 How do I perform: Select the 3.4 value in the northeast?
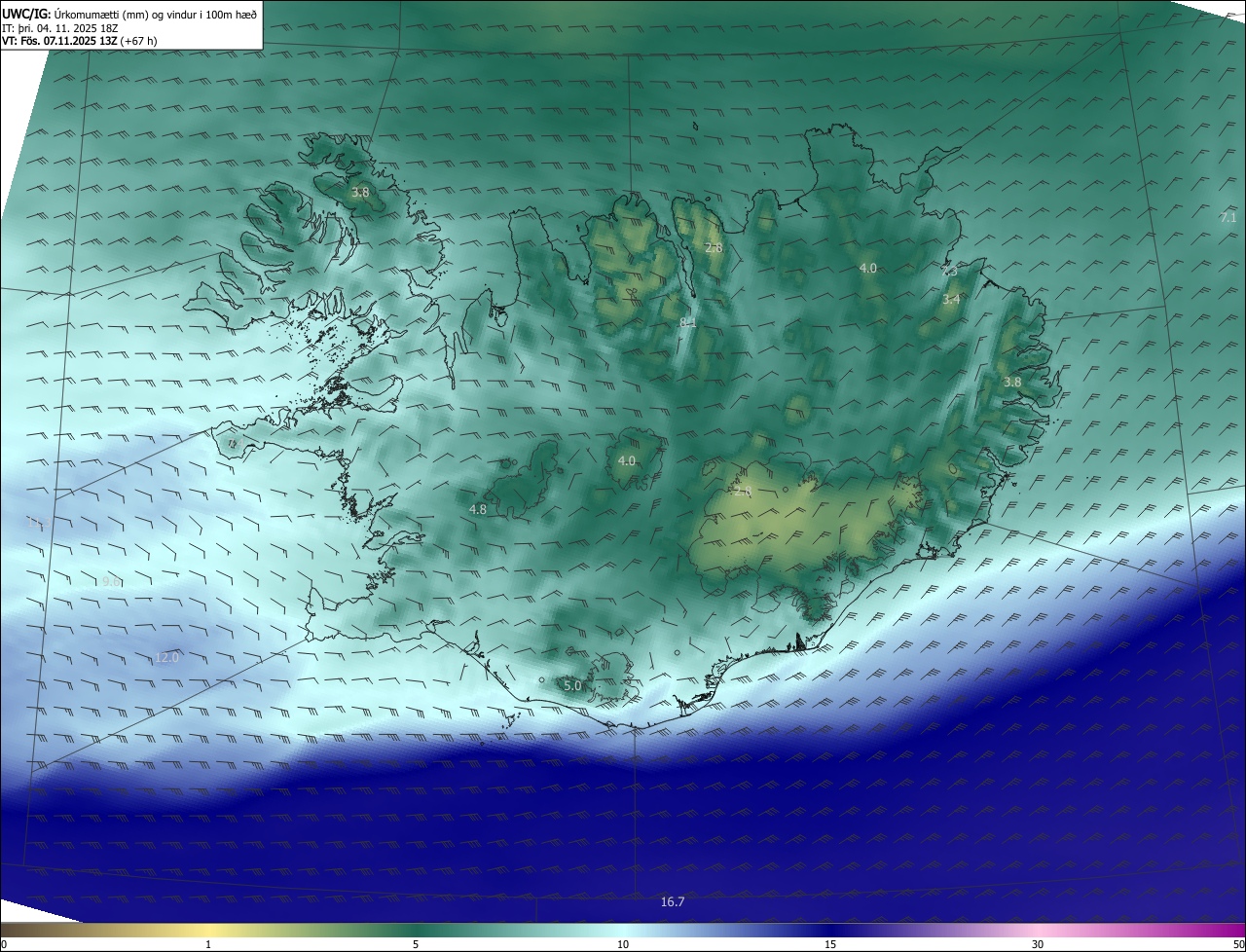(951, 300)
